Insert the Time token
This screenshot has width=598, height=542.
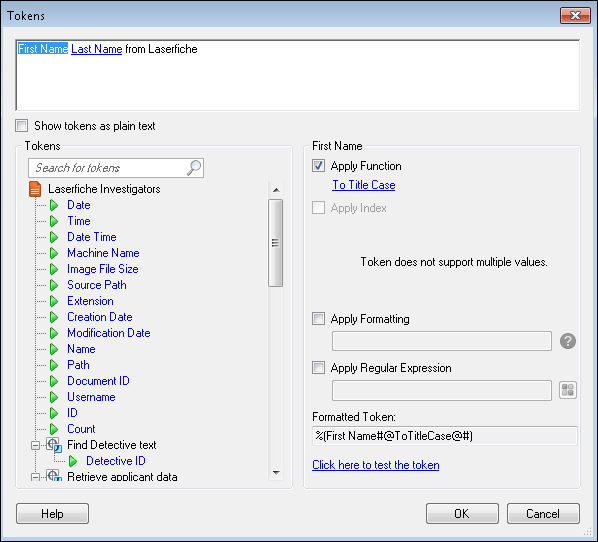click(x=79, y=221)
